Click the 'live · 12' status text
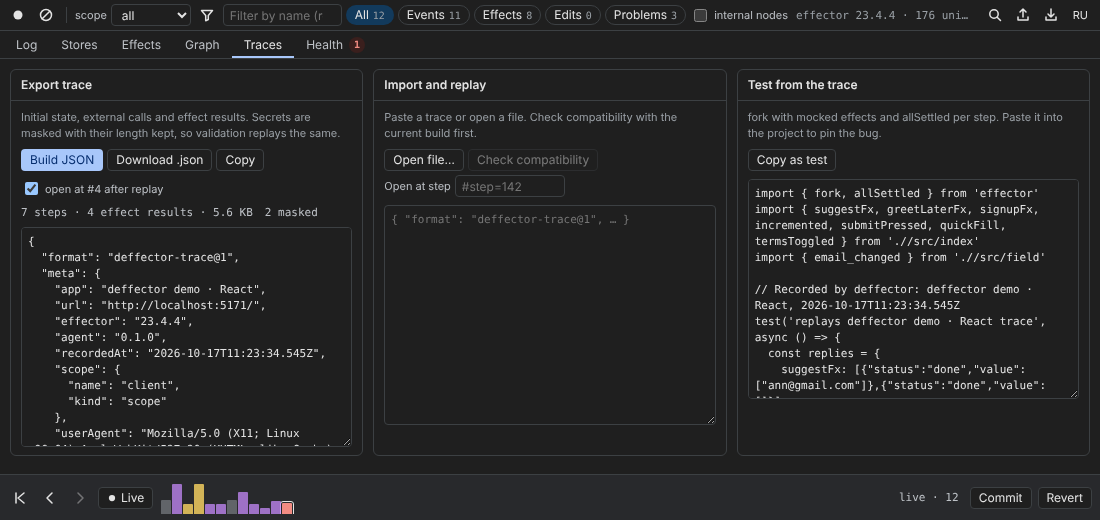The height and width of the screenshot is (520, 1100). click(928, 498)
